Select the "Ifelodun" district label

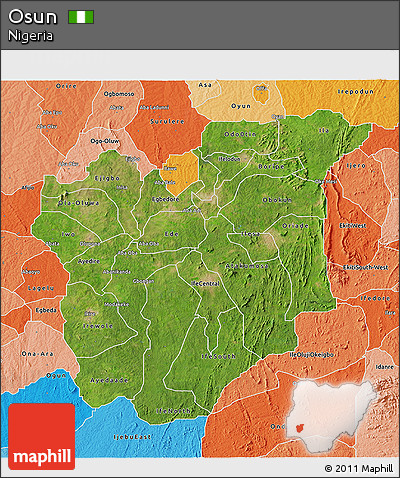(x=229, y=159)
